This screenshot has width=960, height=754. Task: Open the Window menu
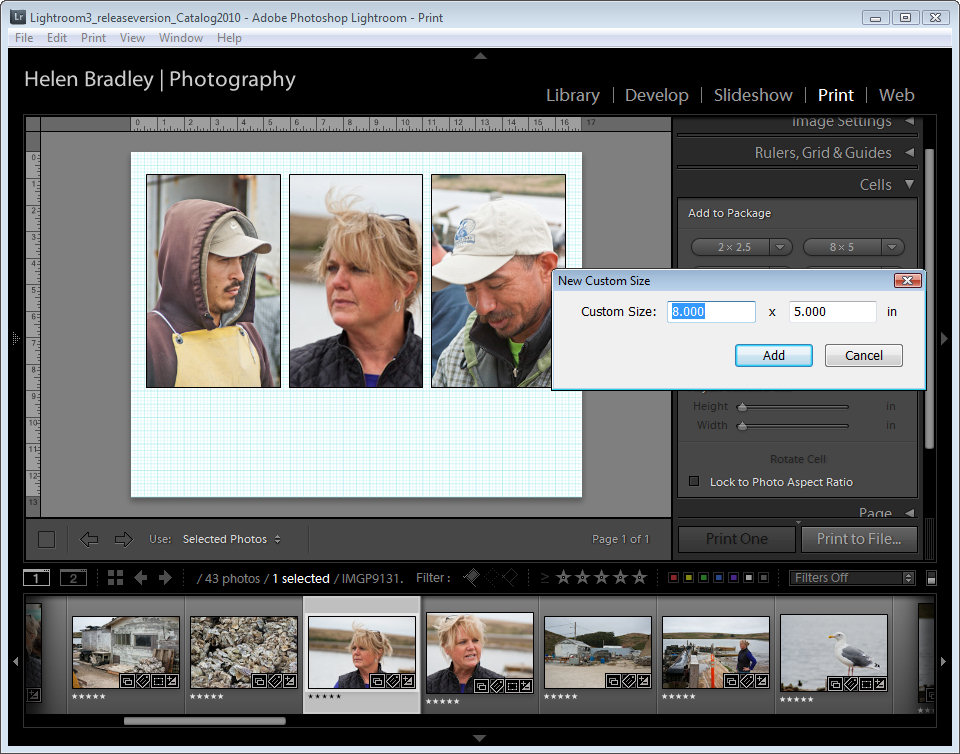coord(181,38)
